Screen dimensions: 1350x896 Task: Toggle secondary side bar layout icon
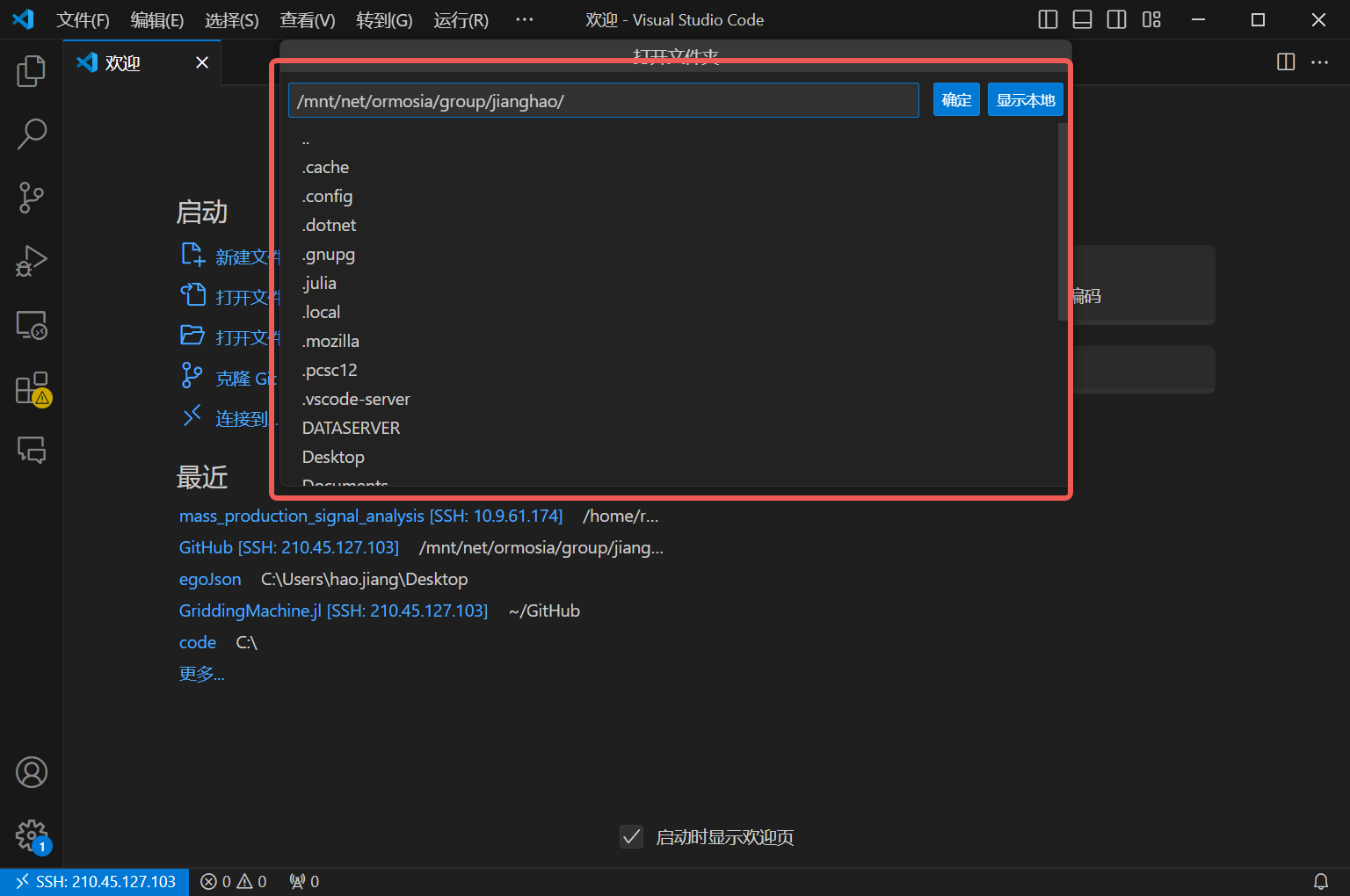pos(1116,19)
